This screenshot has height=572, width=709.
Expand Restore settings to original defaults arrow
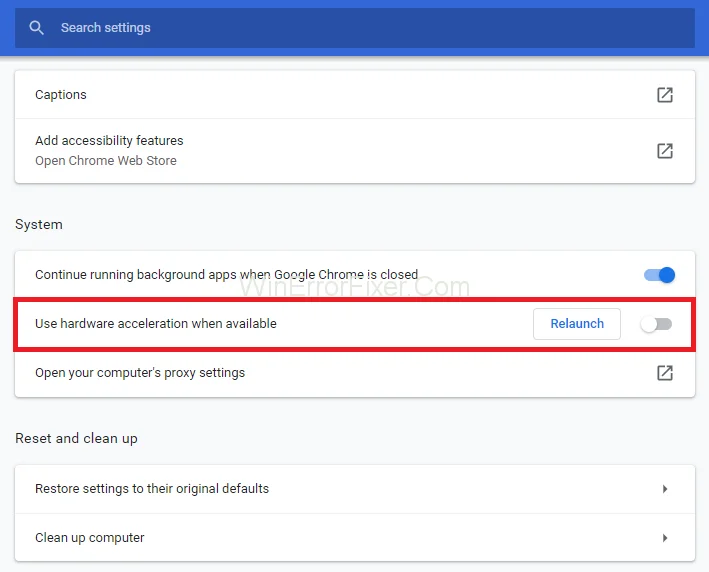pos(665,489)
